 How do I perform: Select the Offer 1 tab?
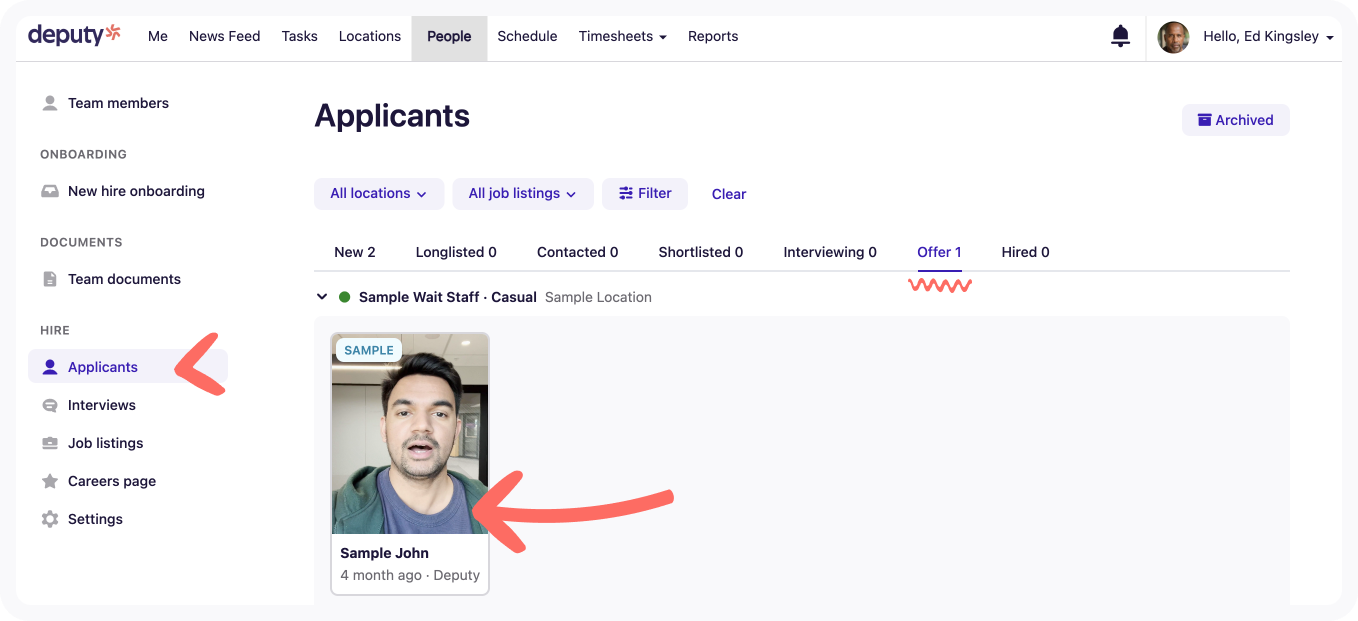coord(939,252)
